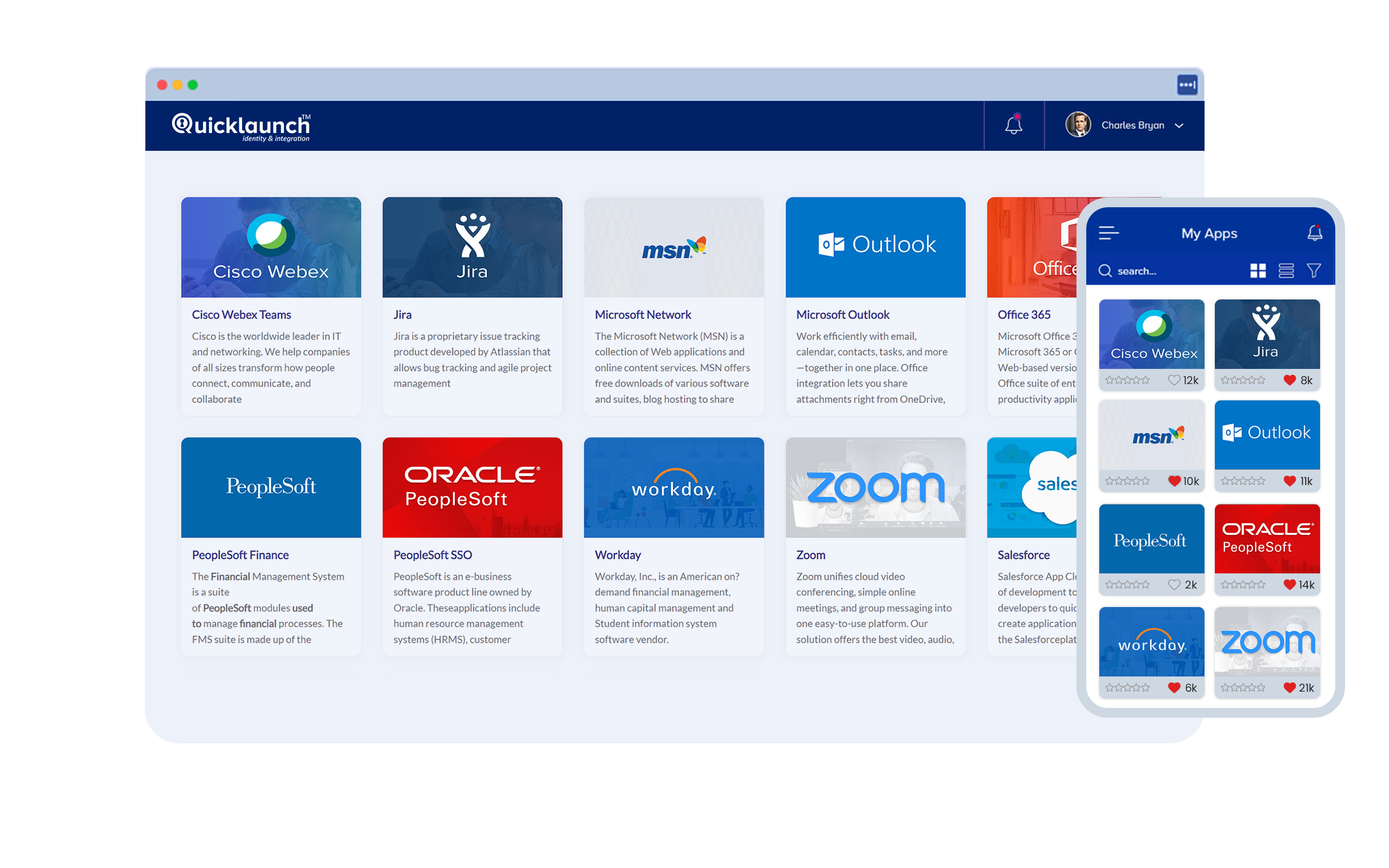Viewport: 1389px width, 868px height.
Task: Click the Quicklaunch logo in header
Action: tap(241, 127)
